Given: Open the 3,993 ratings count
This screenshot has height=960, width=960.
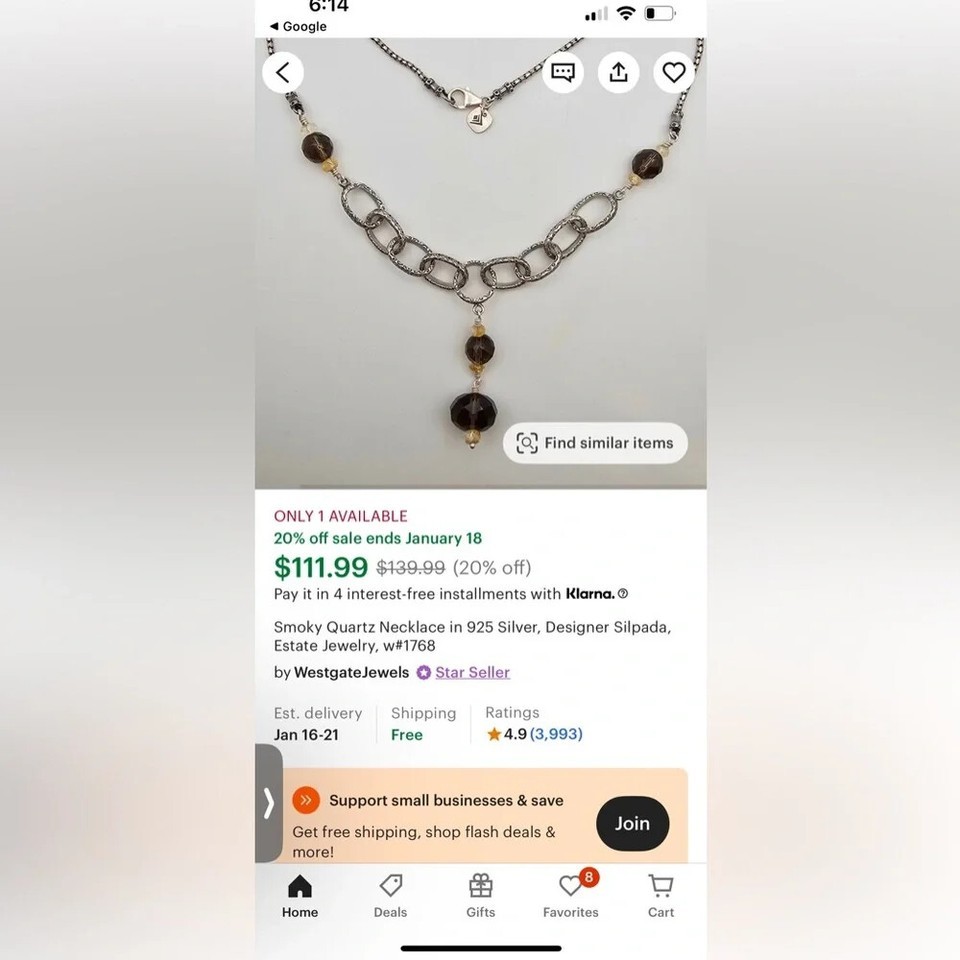Looking at the screenshot, I should (x=556, y=733).
